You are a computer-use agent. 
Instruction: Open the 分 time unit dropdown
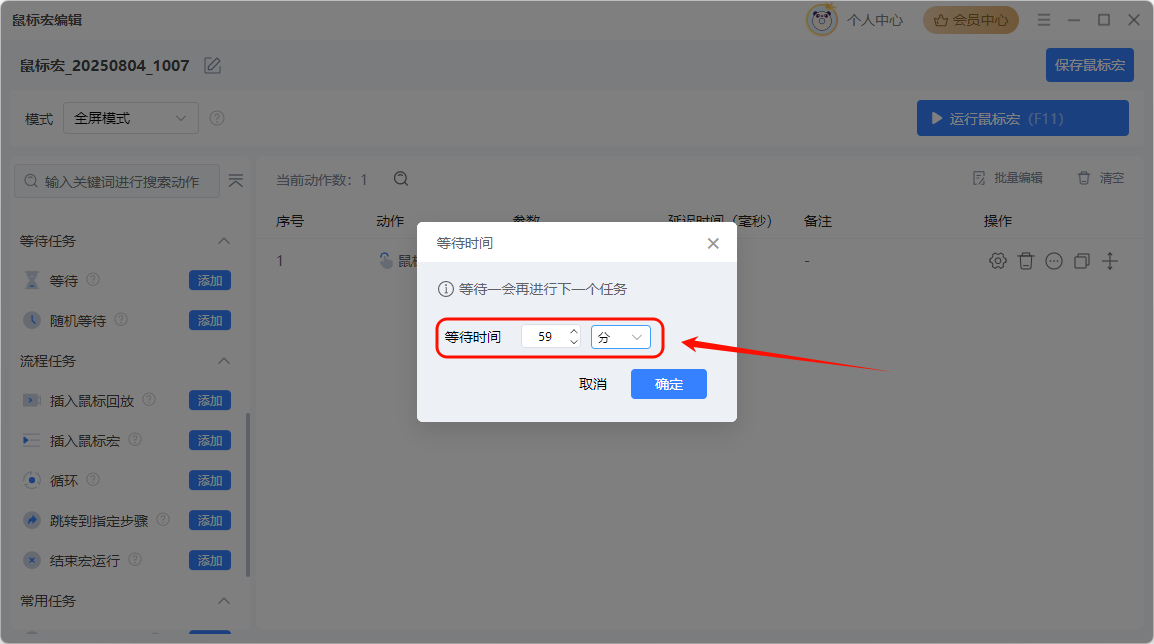click(620, 337)
